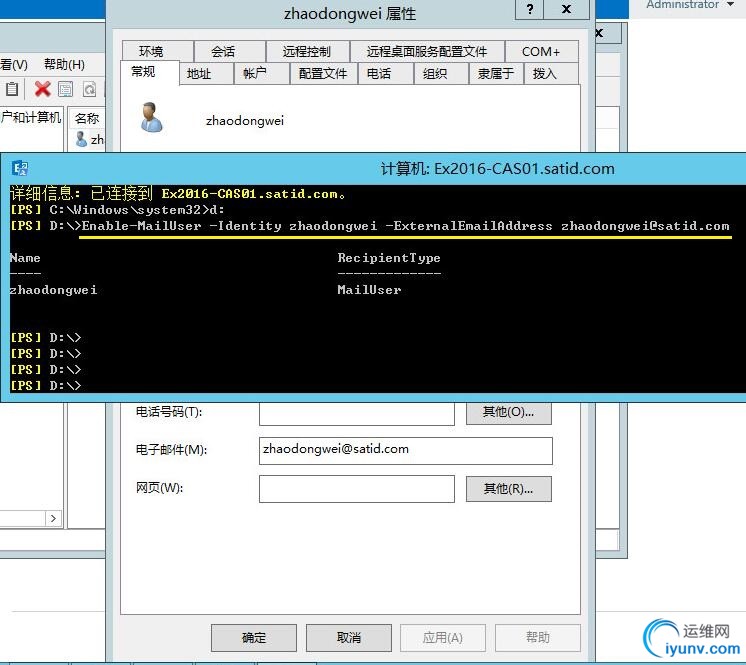Viewport: 746px width, 665px height.
Task: Close the zhaodongwei 属性 dialog
Action: pos(566,9)
